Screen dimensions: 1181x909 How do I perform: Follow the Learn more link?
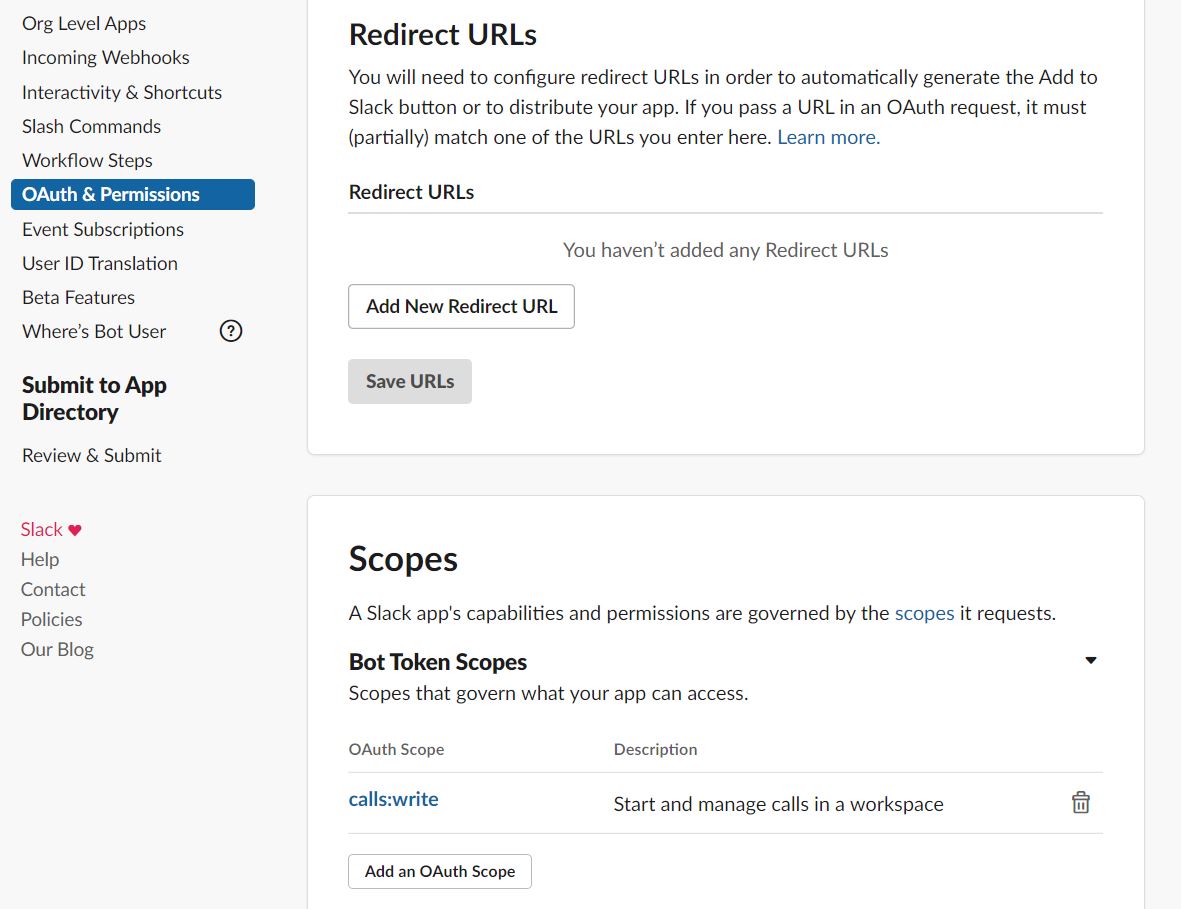coord(829,137)
